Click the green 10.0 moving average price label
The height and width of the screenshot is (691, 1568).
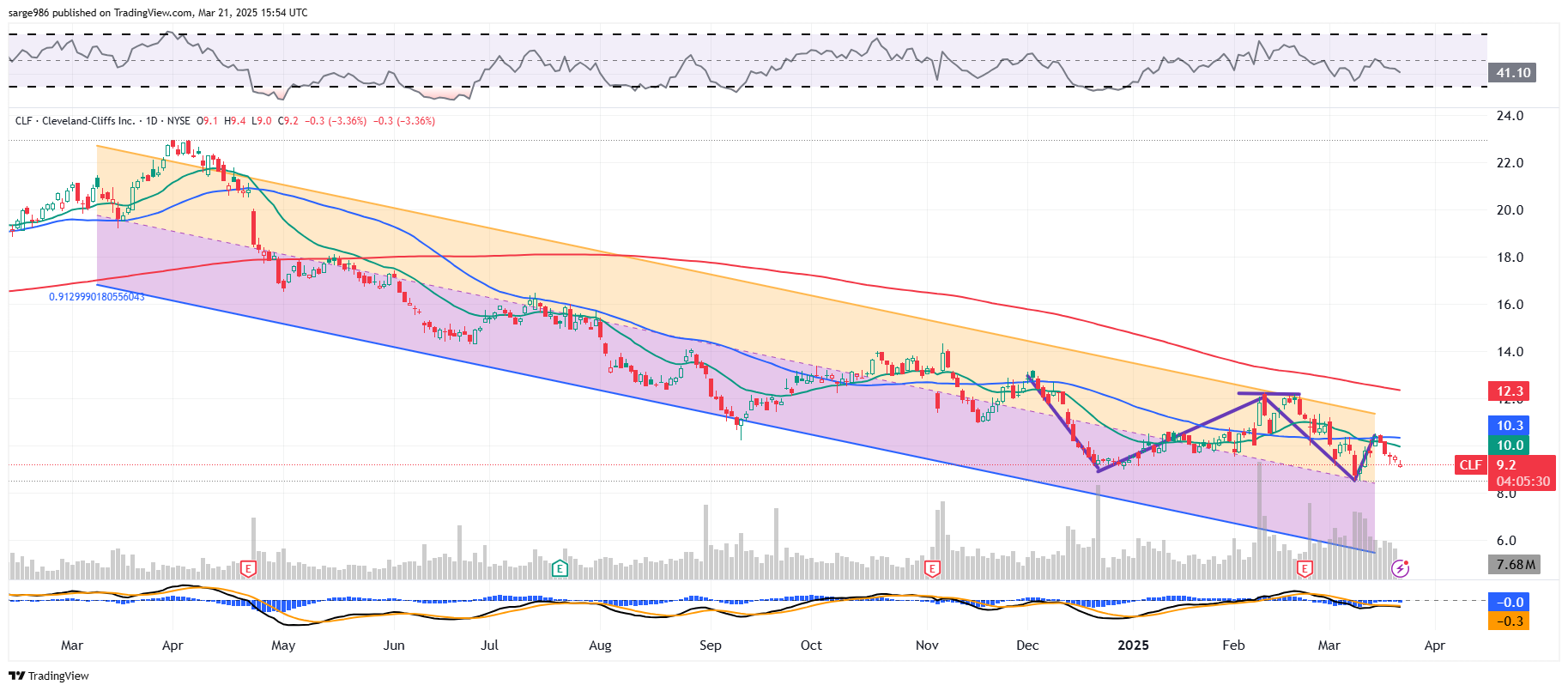(1510, 446)
